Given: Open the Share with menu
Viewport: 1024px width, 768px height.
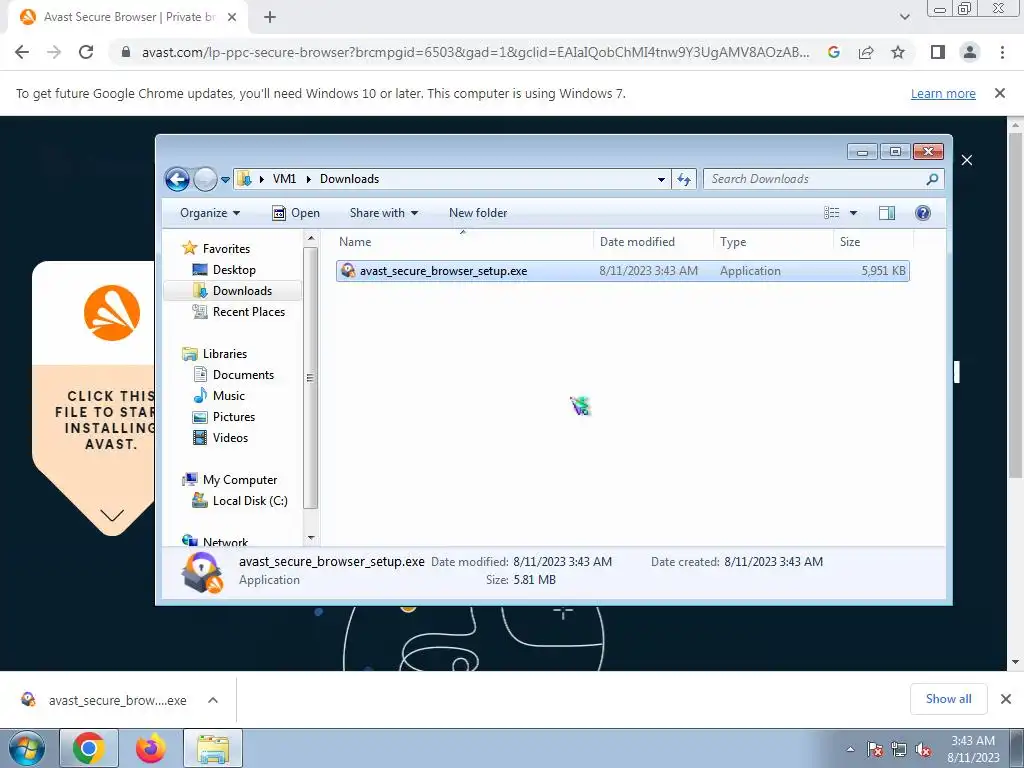Looking at the screenshot, I should pos(384,213).
